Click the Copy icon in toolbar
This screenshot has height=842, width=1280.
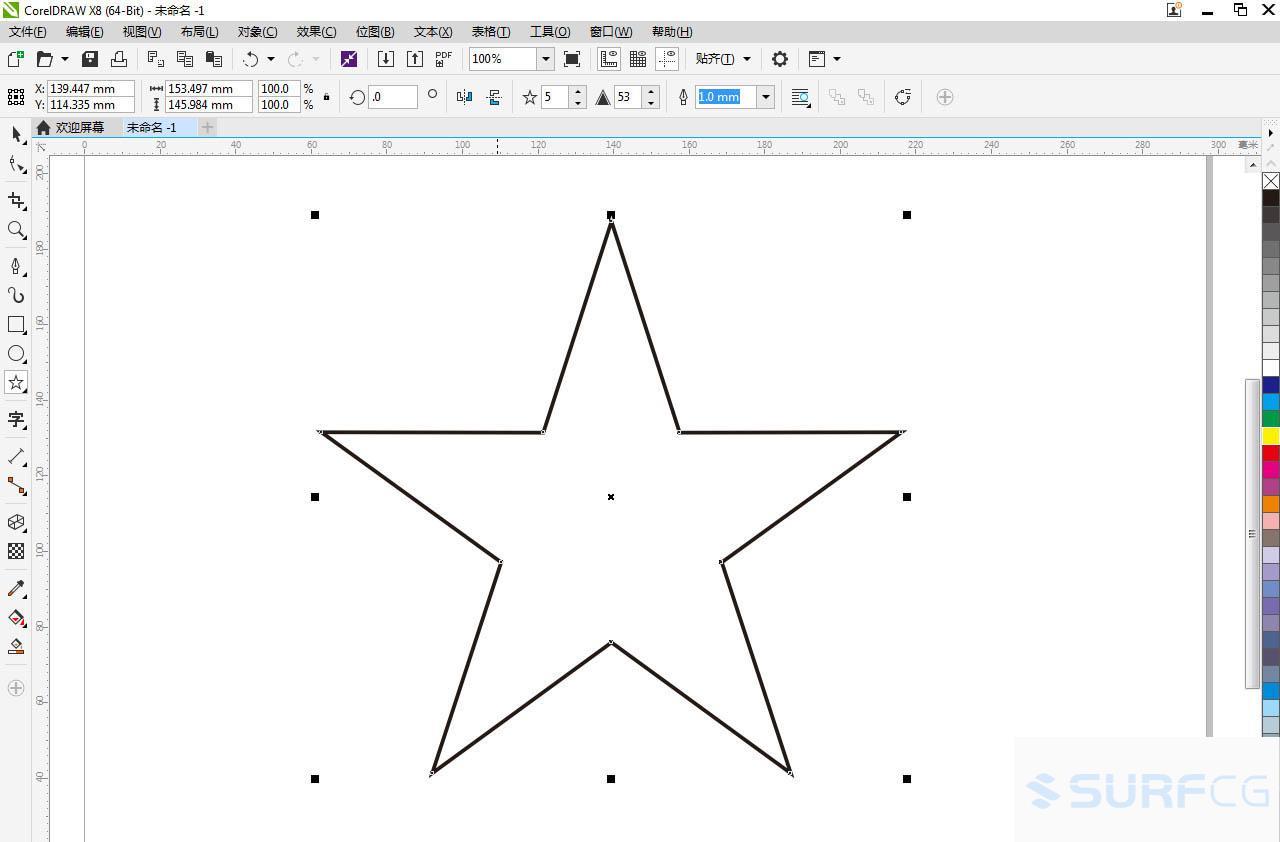tap(185, 59)
